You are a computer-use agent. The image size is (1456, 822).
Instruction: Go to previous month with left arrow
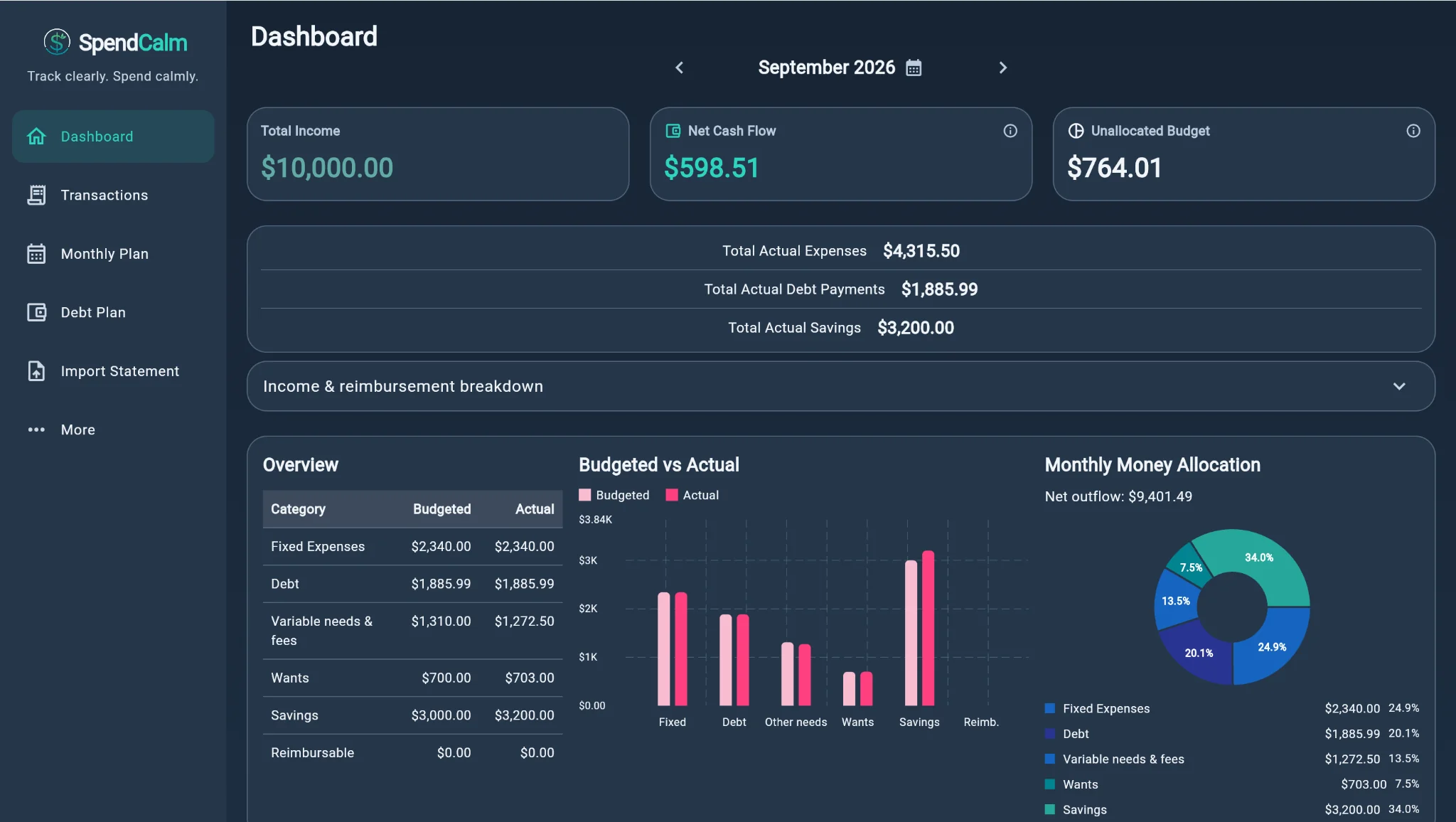pyautogui.click(x=679, y=68)
